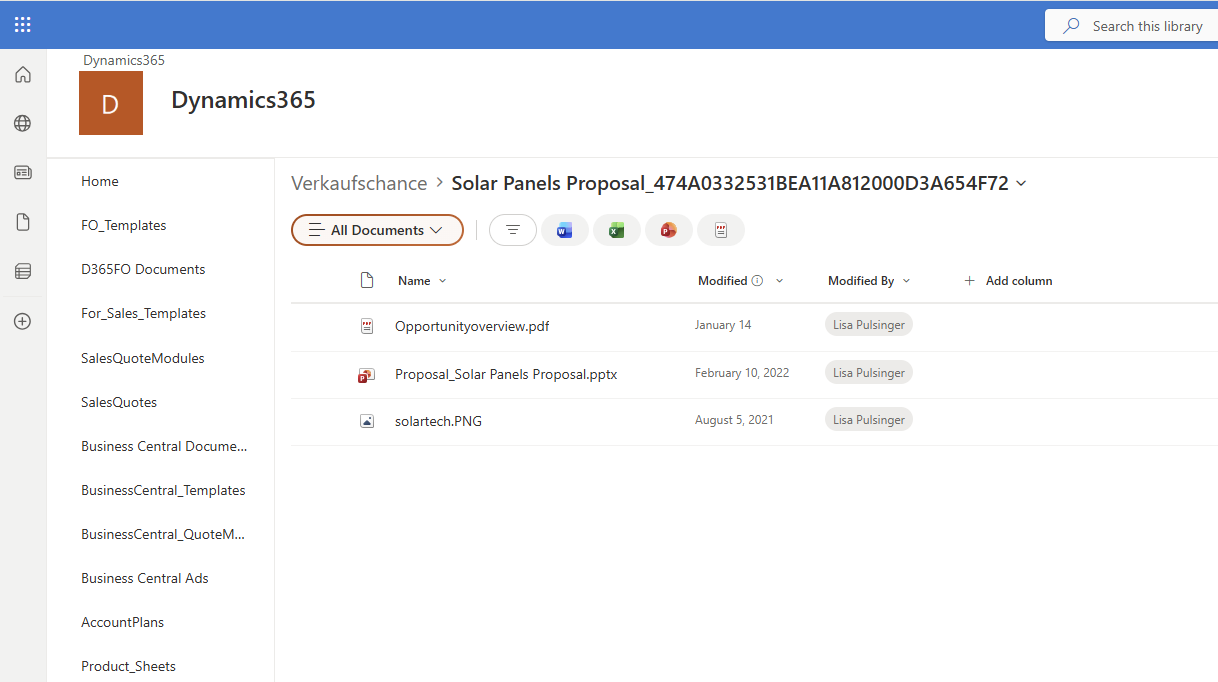Click image icon beside solartech.PNG

coord(367,421)
